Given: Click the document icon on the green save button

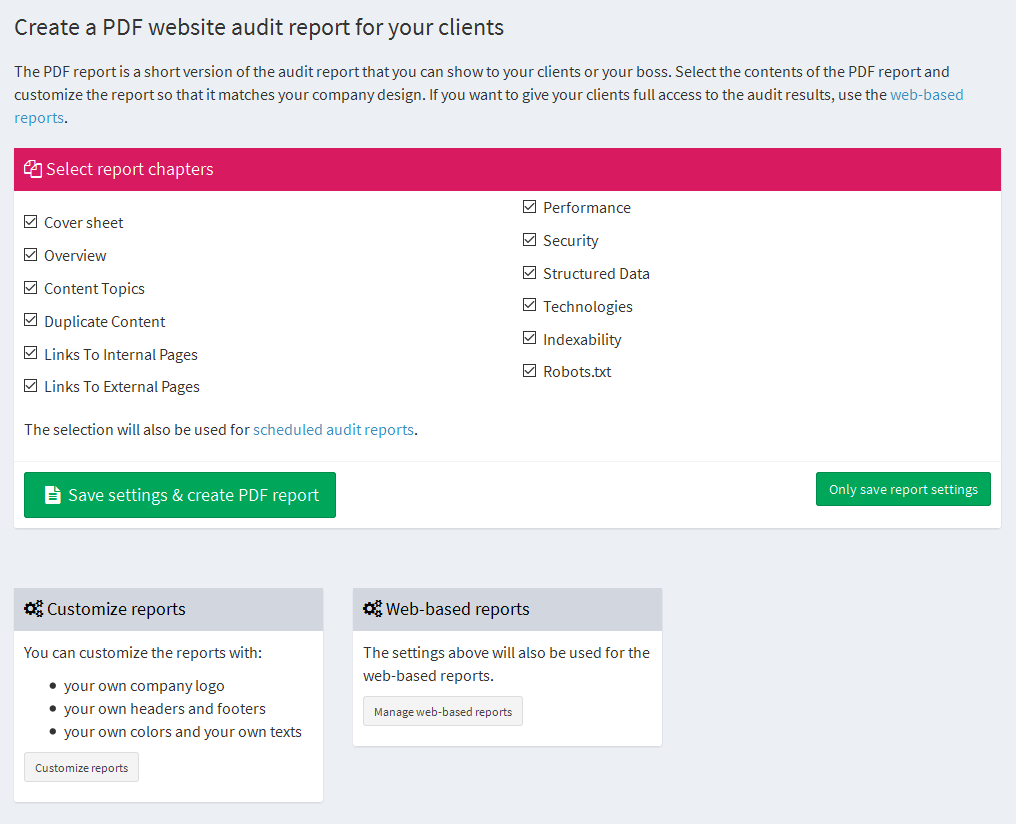Looking at the screenshot, I should tap(52, 494).
